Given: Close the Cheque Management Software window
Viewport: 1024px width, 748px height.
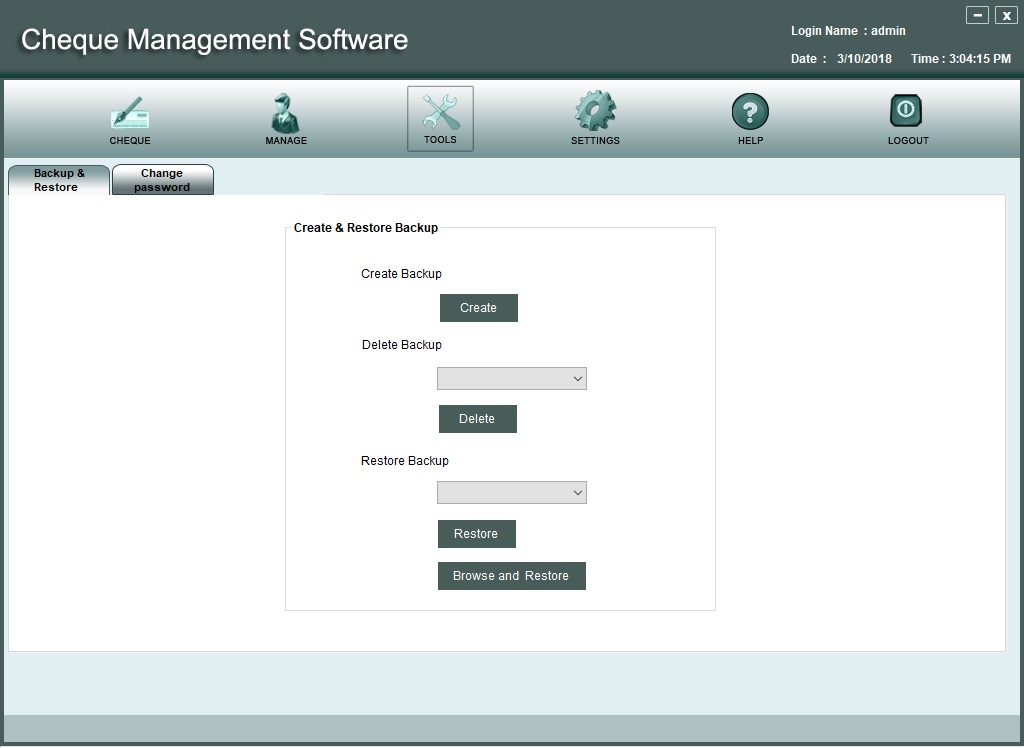Looking at the screenshot, I should tap(1005, 15).
